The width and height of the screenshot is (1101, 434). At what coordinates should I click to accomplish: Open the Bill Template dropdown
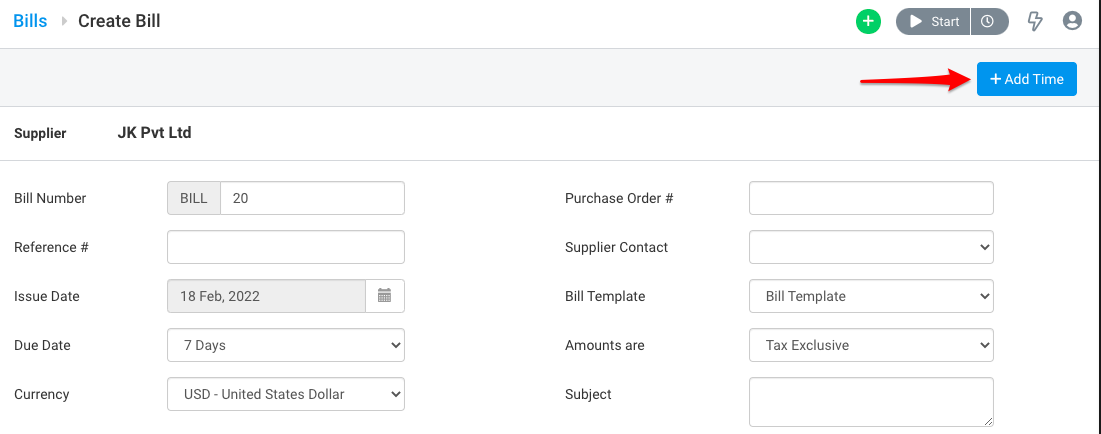click(870, 296)
